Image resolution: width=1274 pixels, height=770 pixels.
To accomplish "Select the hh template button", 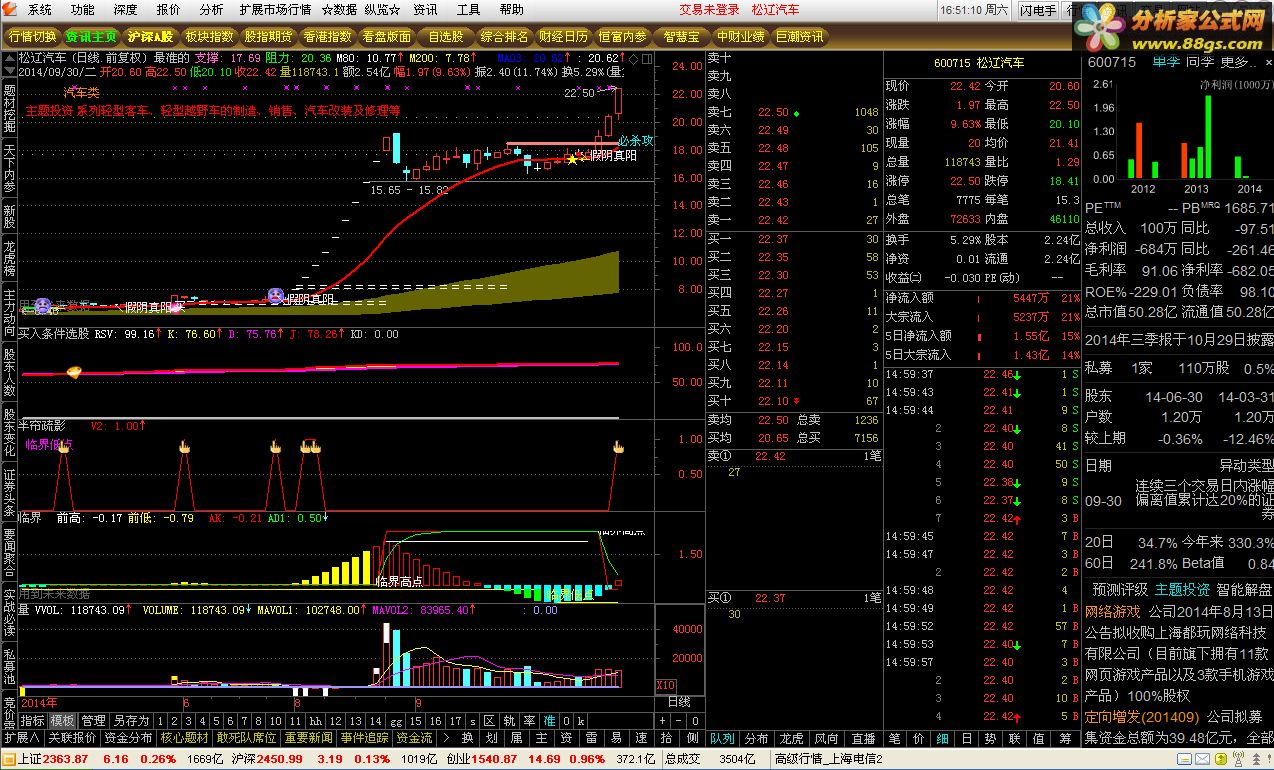I will [315, 720].
